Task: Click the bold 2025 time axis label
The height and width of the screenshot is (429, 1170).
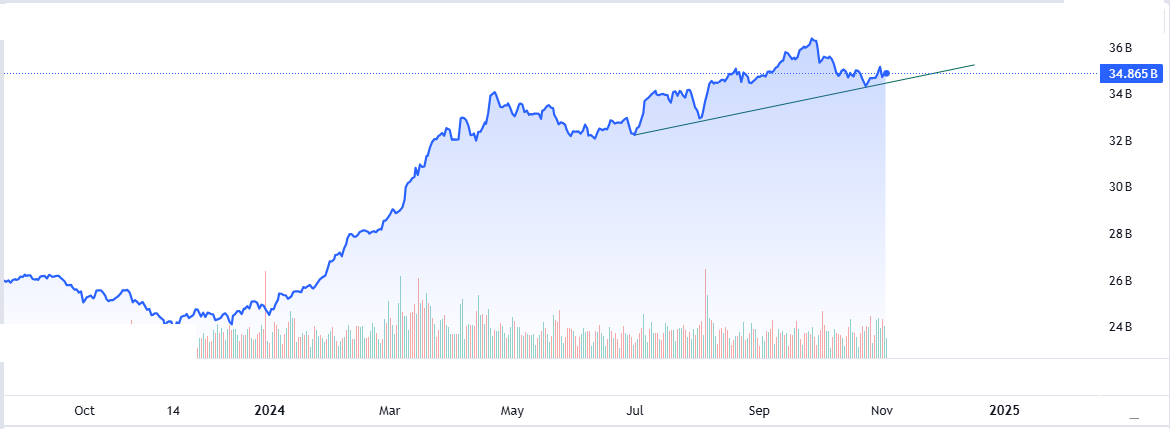Action: tap(1004, 411)
